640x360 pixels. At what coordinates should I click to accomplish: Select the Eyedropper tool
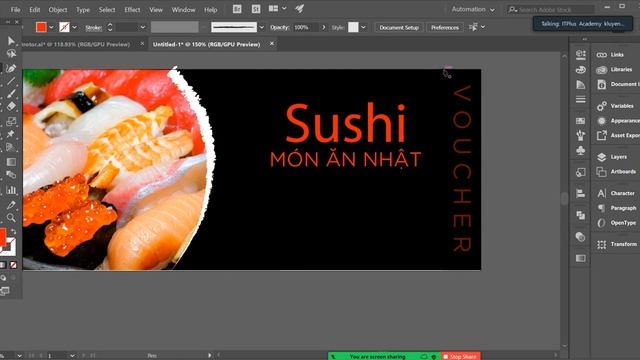point(11,204)
